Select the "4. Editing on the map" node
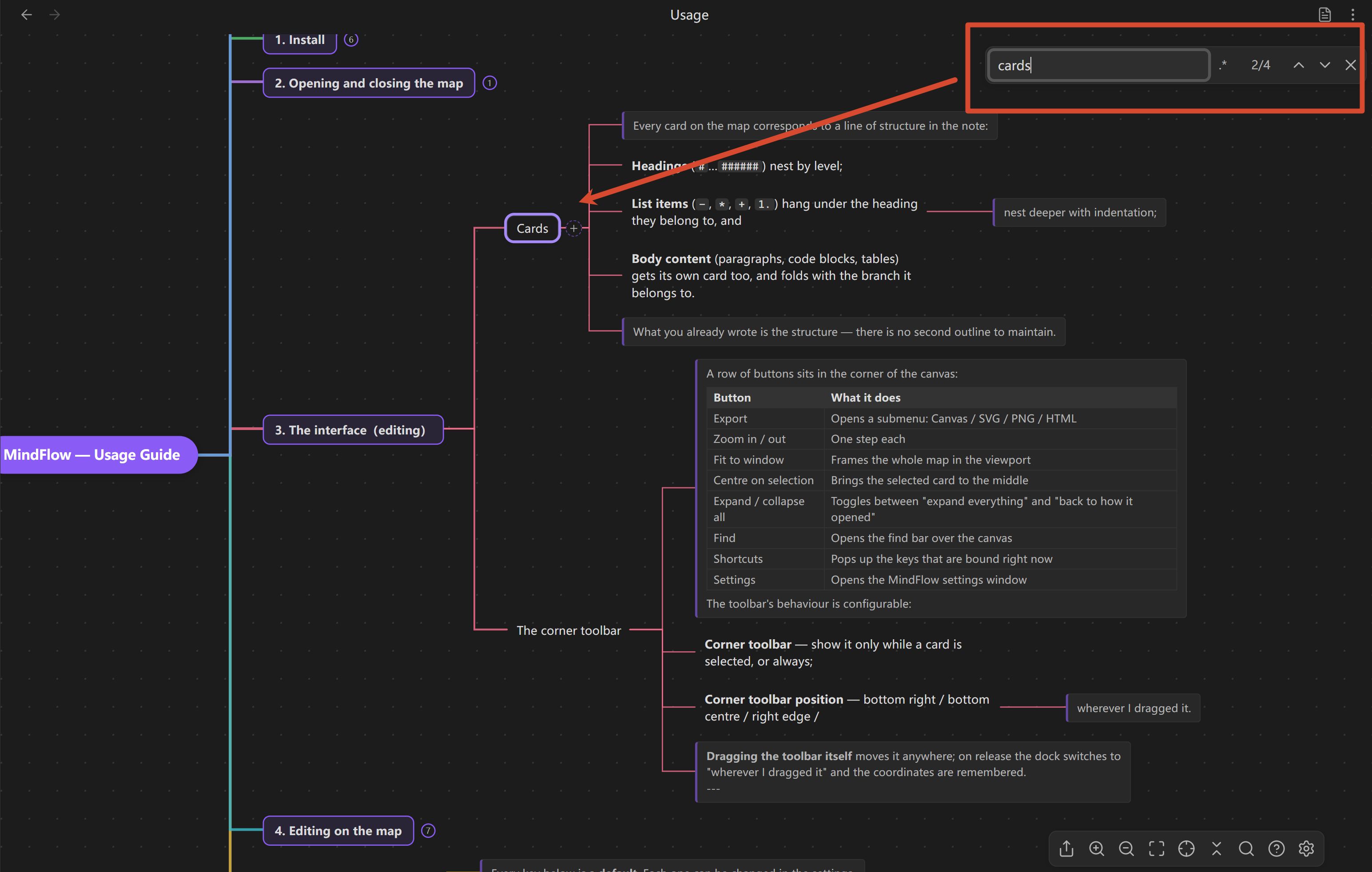 [338, 831]
